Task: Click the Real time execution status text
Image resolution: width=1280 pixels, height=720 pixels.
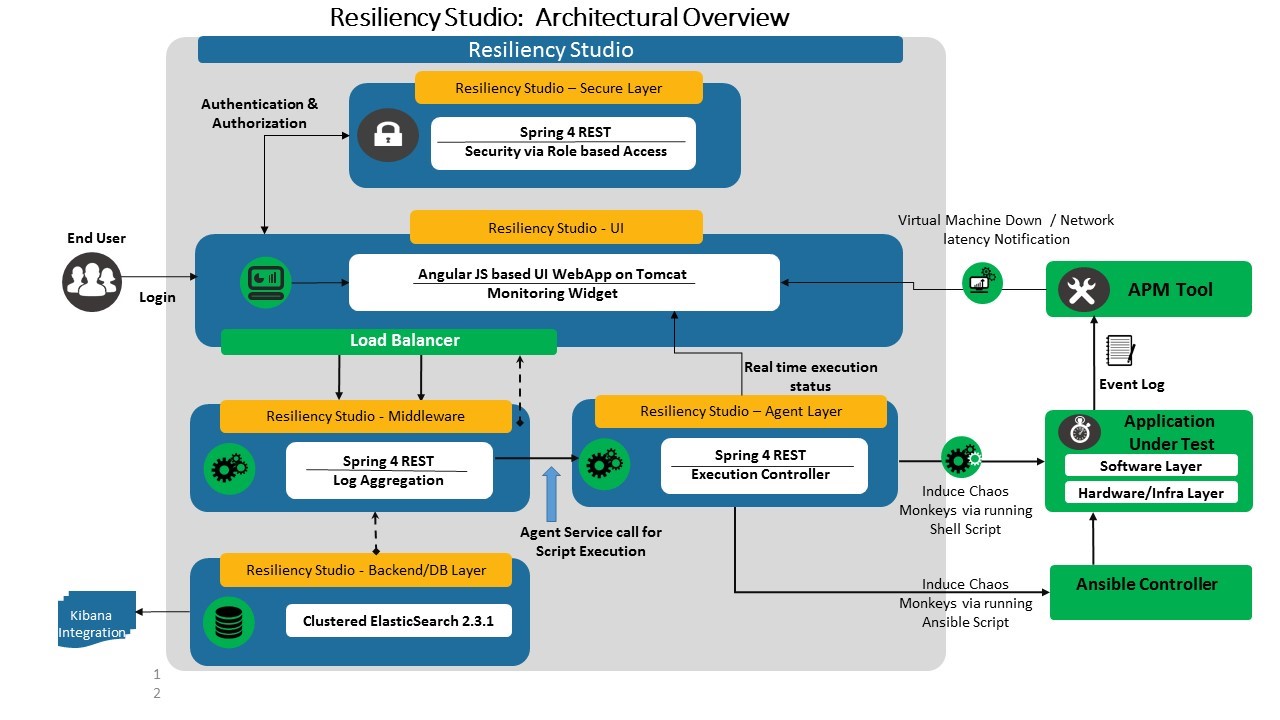Action: tap(811, 376)
